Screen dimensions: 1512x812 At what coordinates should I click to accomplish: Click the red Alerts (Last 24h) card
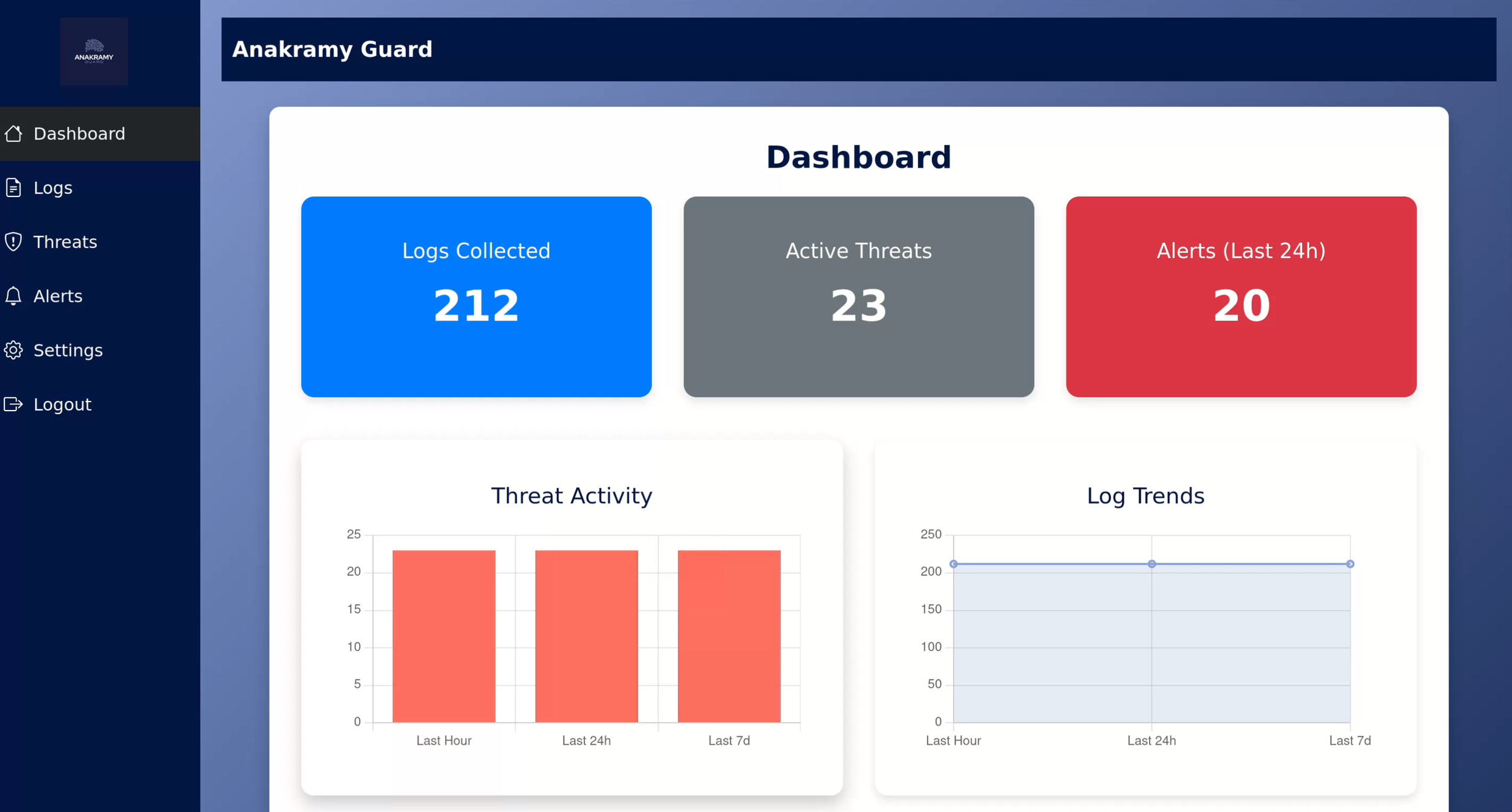coord(1240,296)
